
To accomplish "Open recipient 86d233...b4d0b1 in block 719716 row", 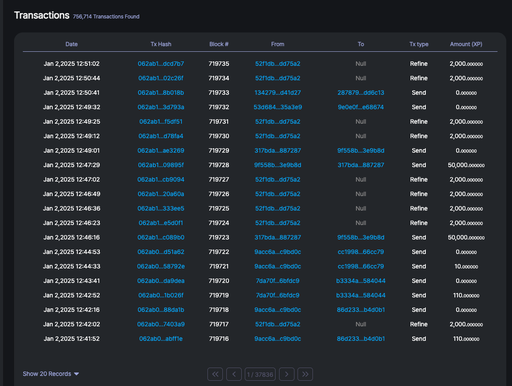I will click(361, 339).
